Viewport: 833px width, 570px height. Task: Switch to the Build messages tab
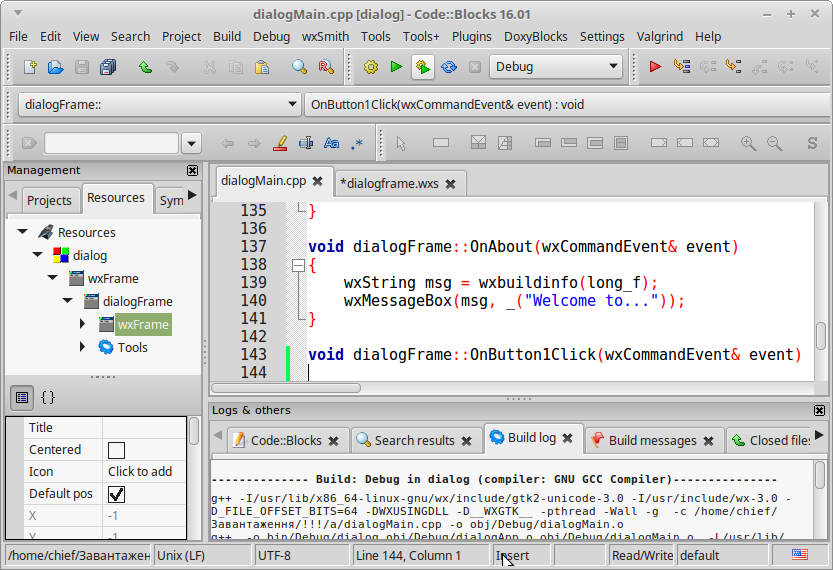click(651, 440)
